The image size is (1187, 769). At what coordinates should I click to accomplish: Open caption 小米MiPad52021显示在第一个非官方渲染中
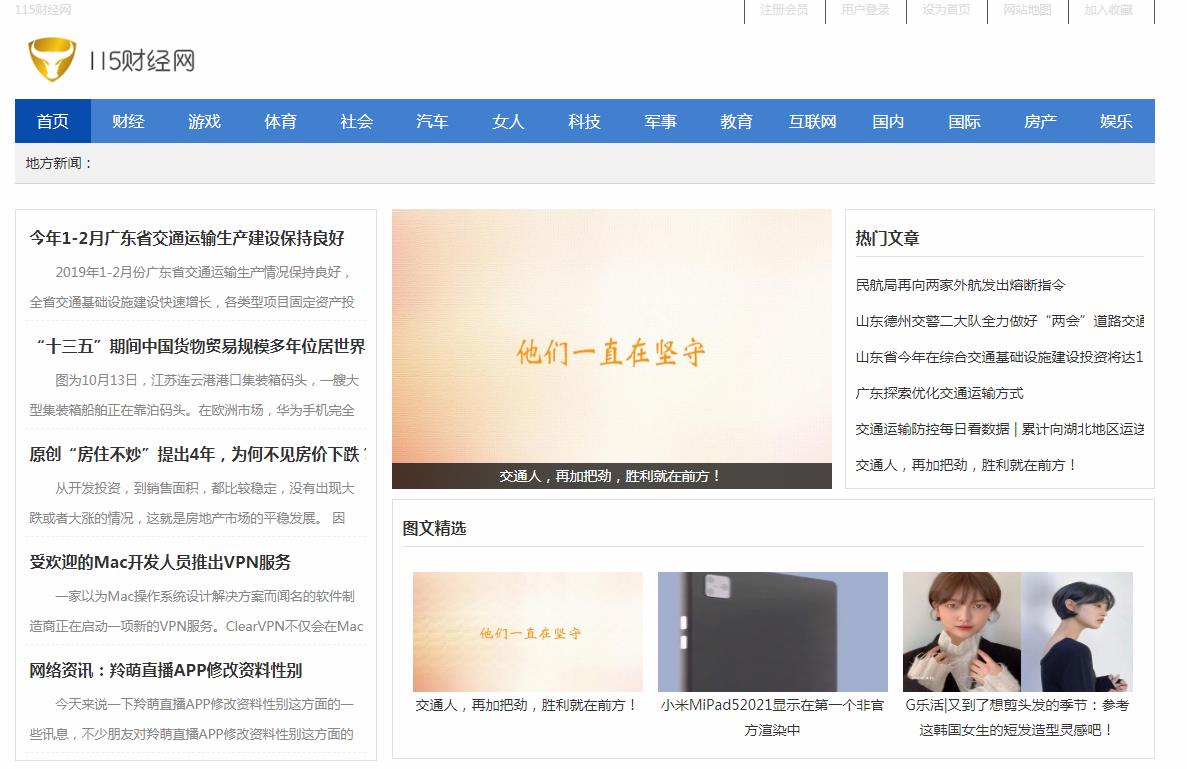point(772,718)
